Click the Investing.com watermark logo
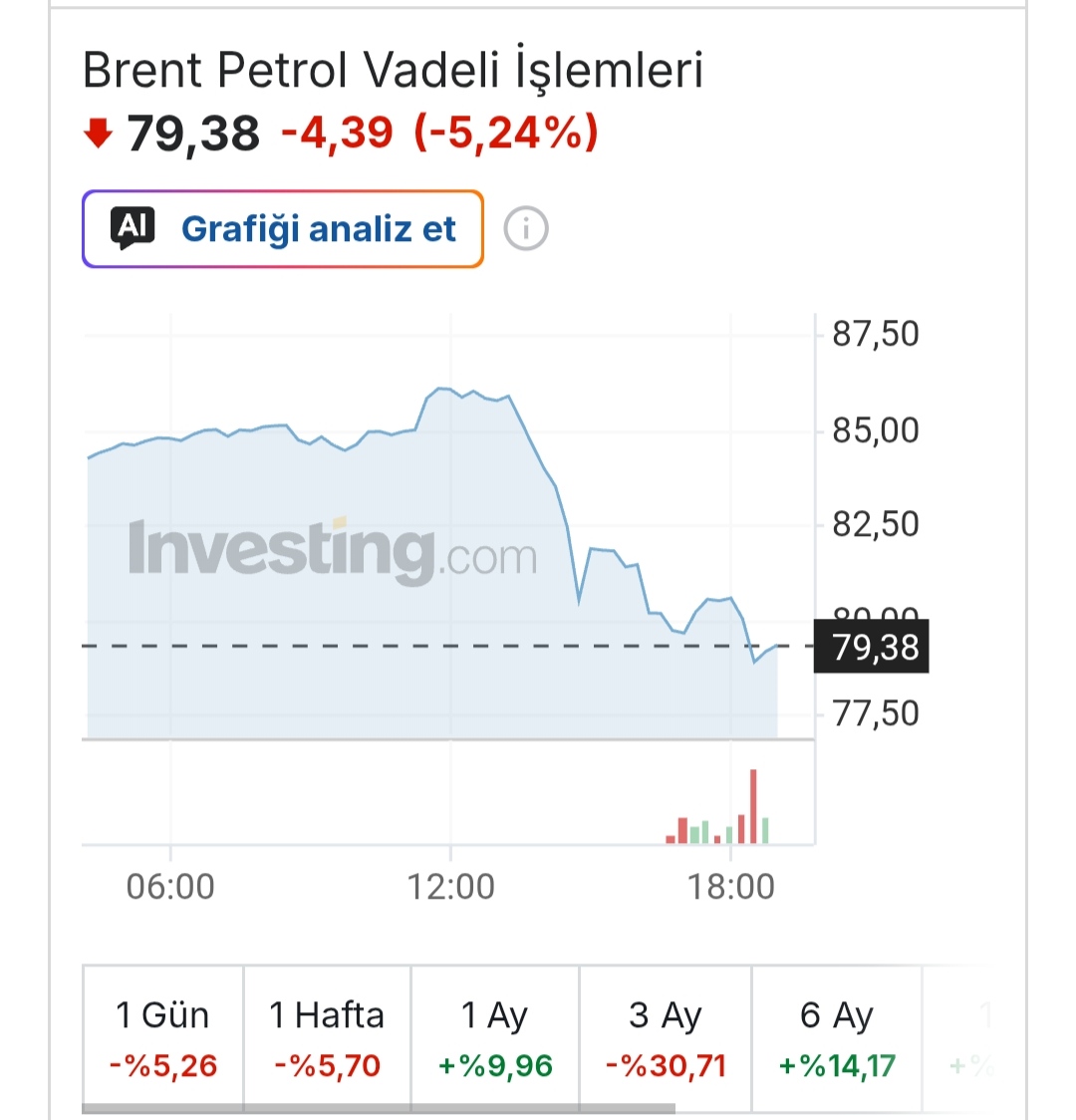The height and width of the screenshot is (1120, 1076). 332,551
